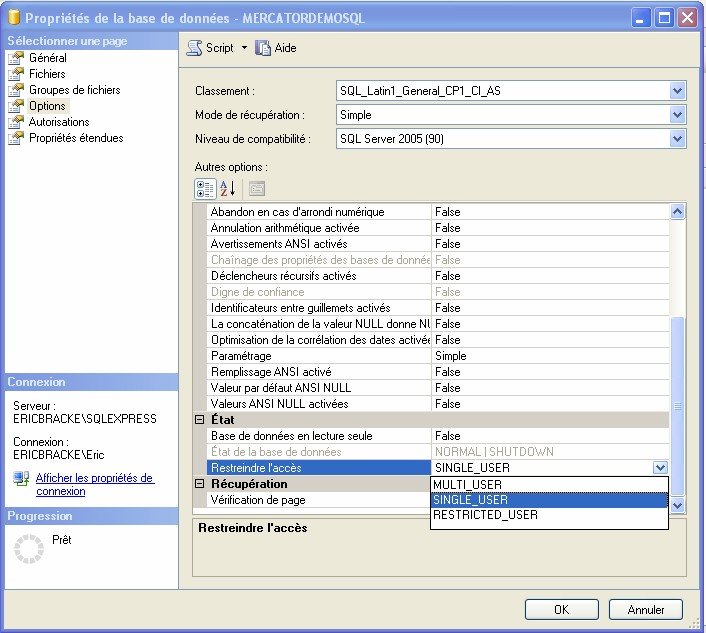Select Propriétés étendues page
706x633 pixels.
76,138
